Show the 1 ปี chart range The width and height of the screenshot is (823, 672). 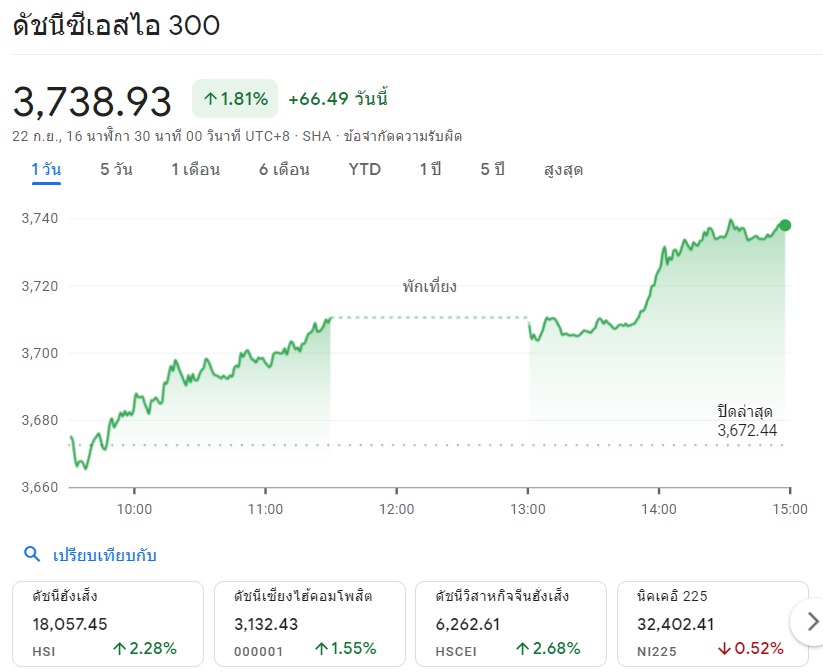(430, 169)
